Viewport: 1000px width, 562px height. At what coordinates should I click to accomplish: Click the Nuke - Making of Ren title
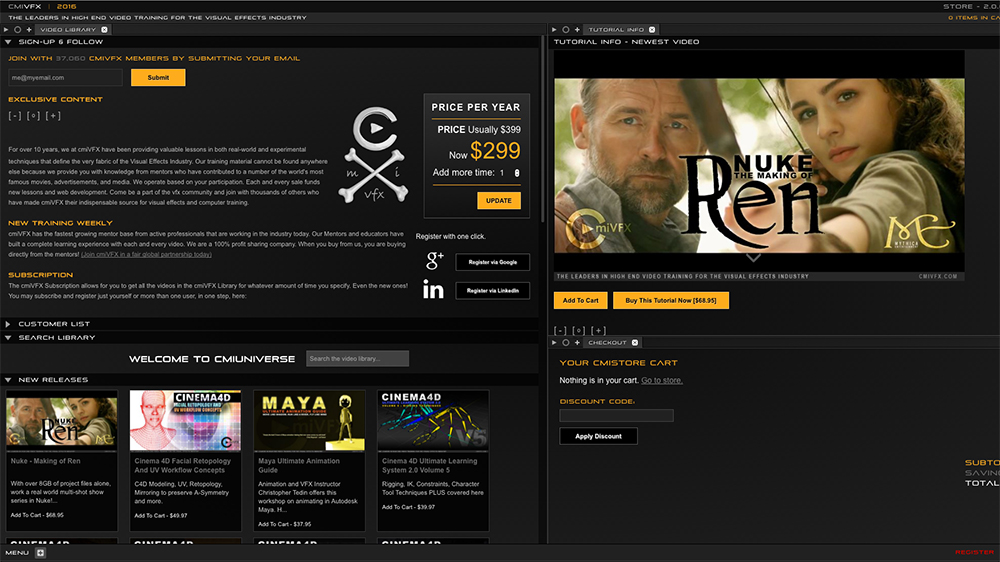coord(45,461)
